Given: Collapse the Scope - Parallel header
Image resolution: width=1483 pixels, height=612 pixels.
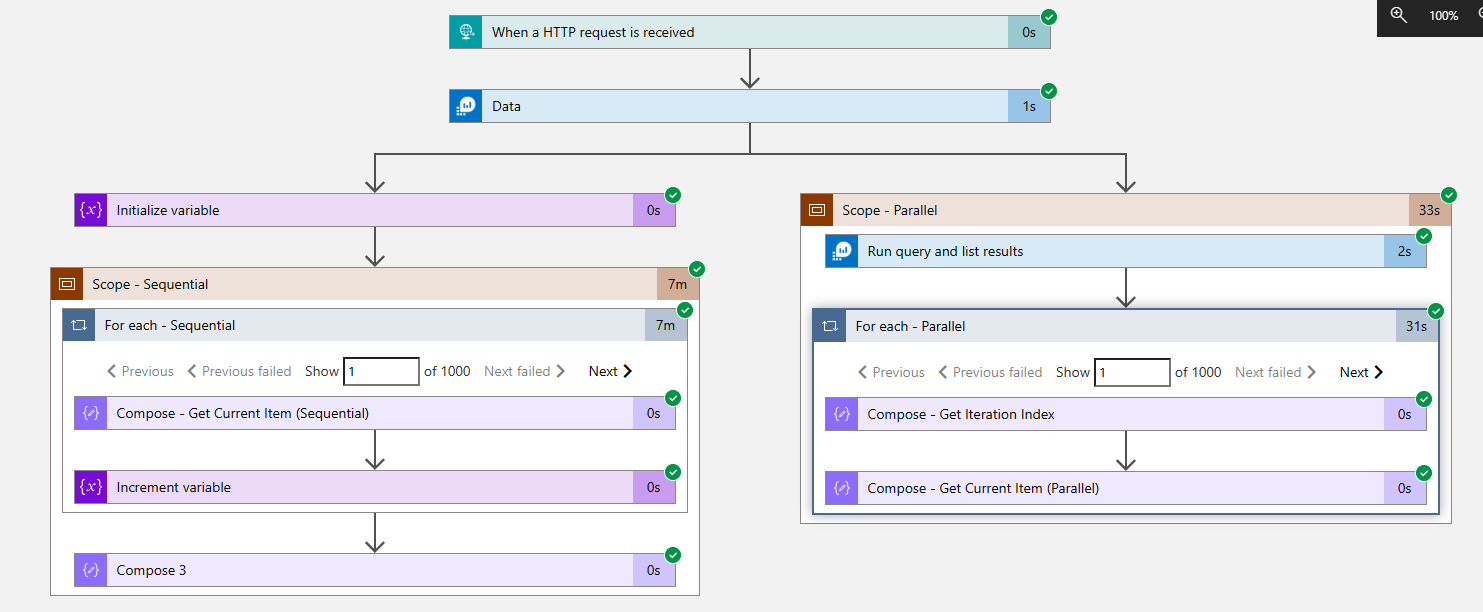Looking at the screenshot, I should click(x=1100, y=210).
